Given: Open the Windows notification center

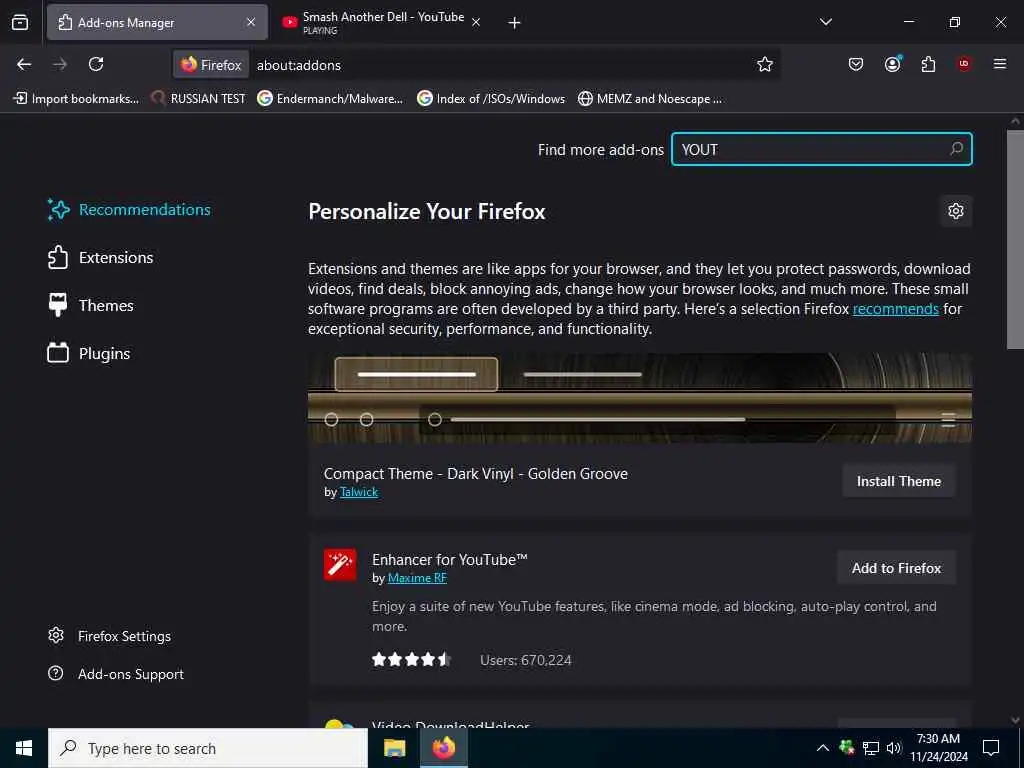Looking at the screenshot, I should pos(991,748).
